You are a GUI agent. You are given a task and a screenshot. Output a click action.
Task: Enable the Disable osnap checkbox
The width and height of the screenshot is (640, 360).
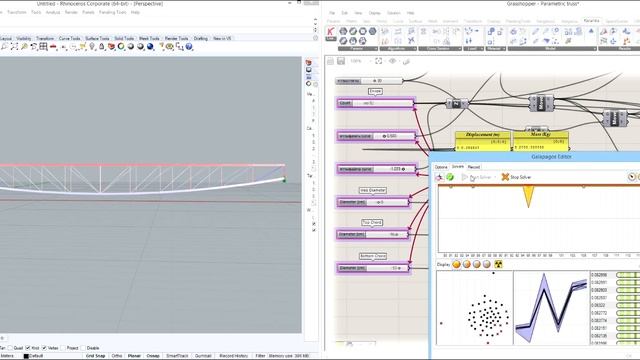pyautogui.click(x=83, y=348)
